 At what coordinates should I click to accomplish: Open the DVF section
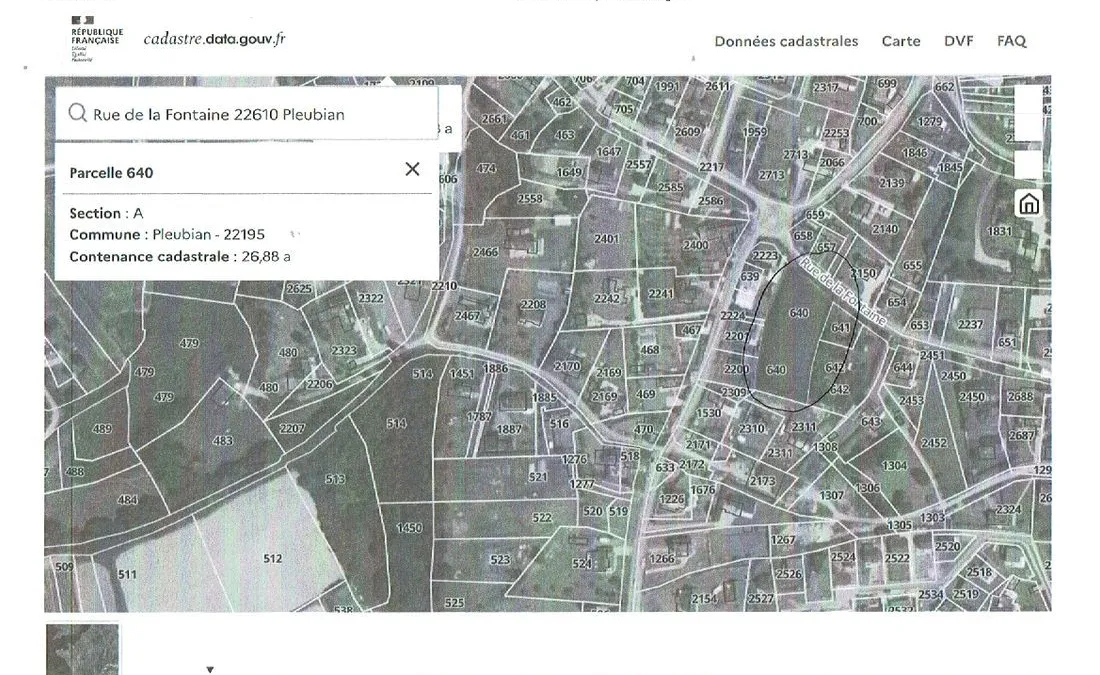tap(958, 41)
